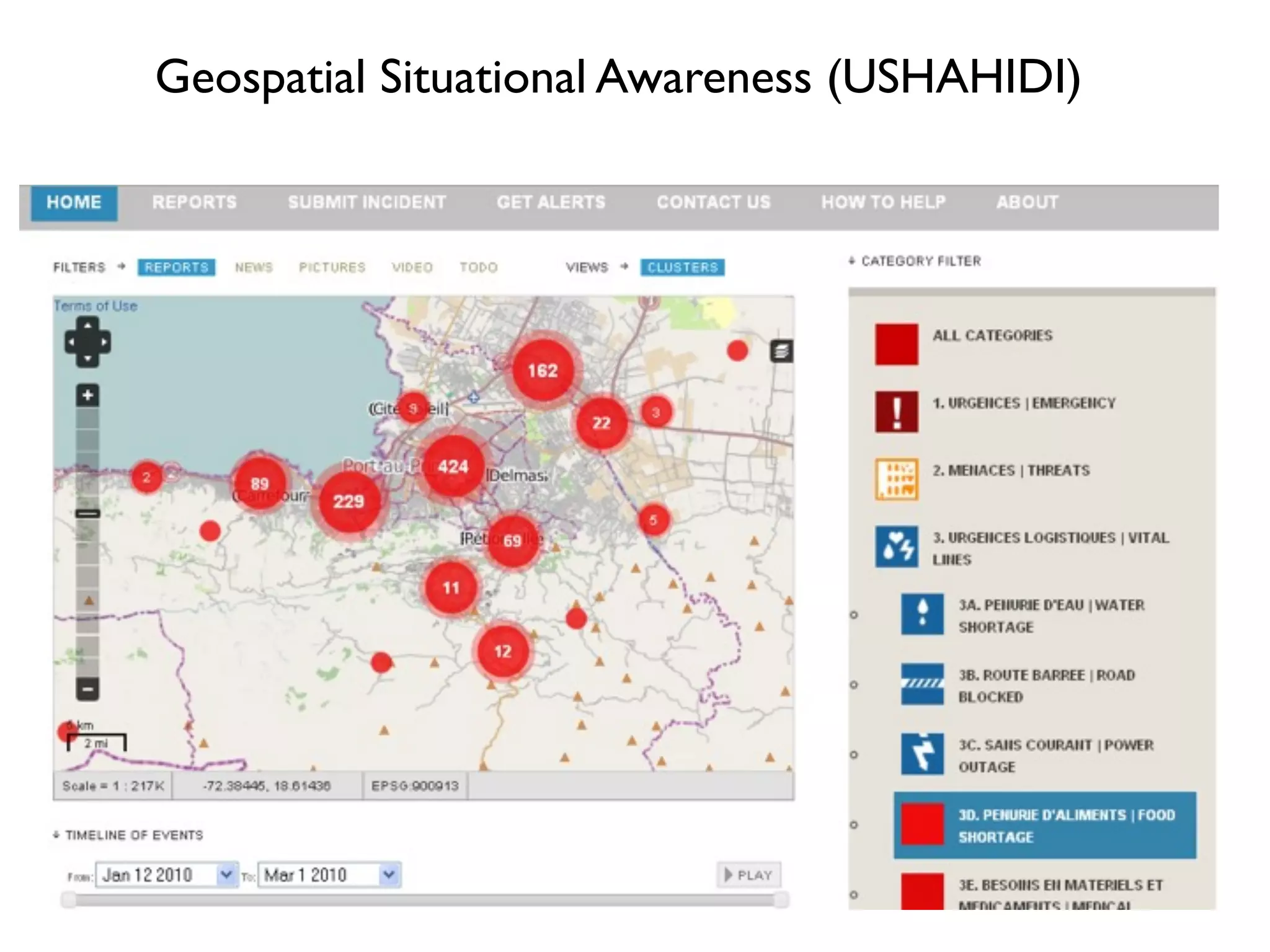1270x952 pixels.
Task: Open the To date dropdown Mar 1 2010
Action: (x=329, y=875)
